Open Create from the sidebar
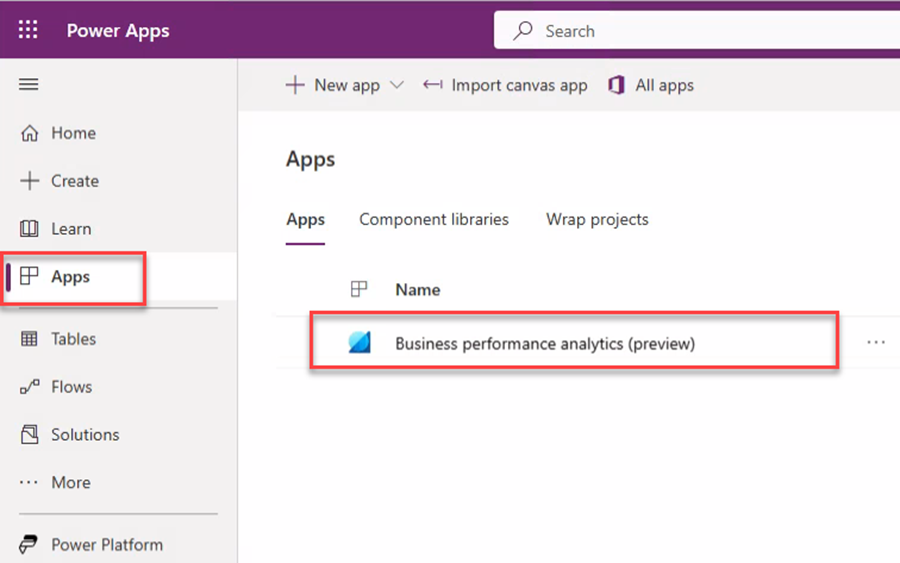900x563 pixels. pyautogui.click(x=59, y=181)
